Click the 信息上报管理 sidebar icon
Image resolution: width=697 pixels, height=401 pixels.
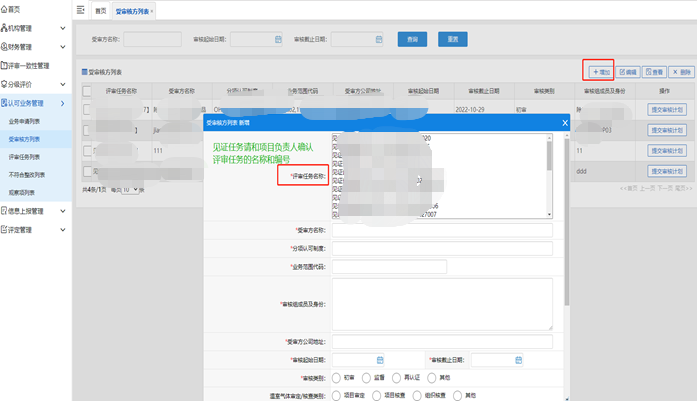pyautogui.click(x=4, y=211)
